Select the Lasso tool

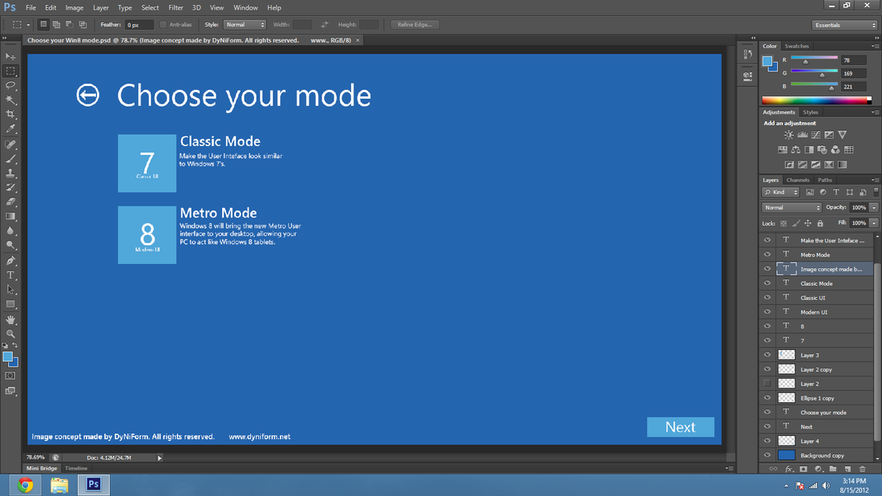tap(11, 85)
